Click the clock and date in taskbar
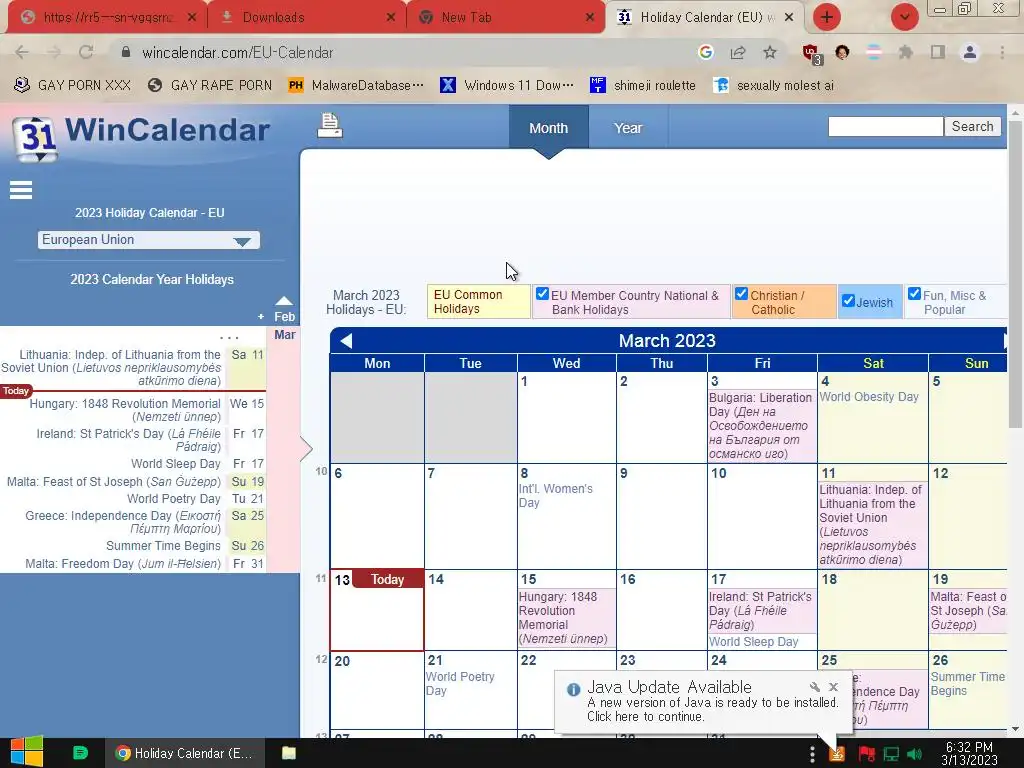The width and height of the screenshot is (1024, 768). 969,753
